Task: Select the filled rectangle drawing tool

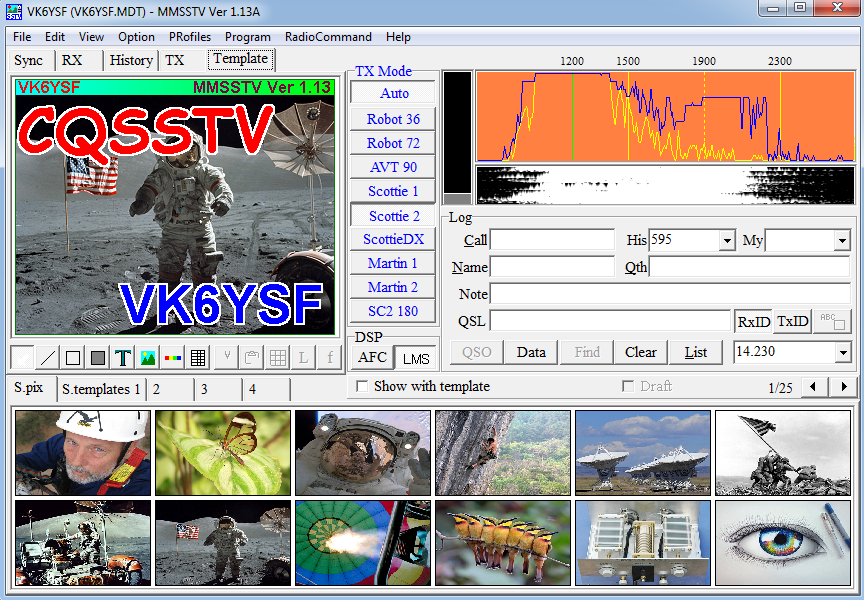Action: click(x=98, y=358)
